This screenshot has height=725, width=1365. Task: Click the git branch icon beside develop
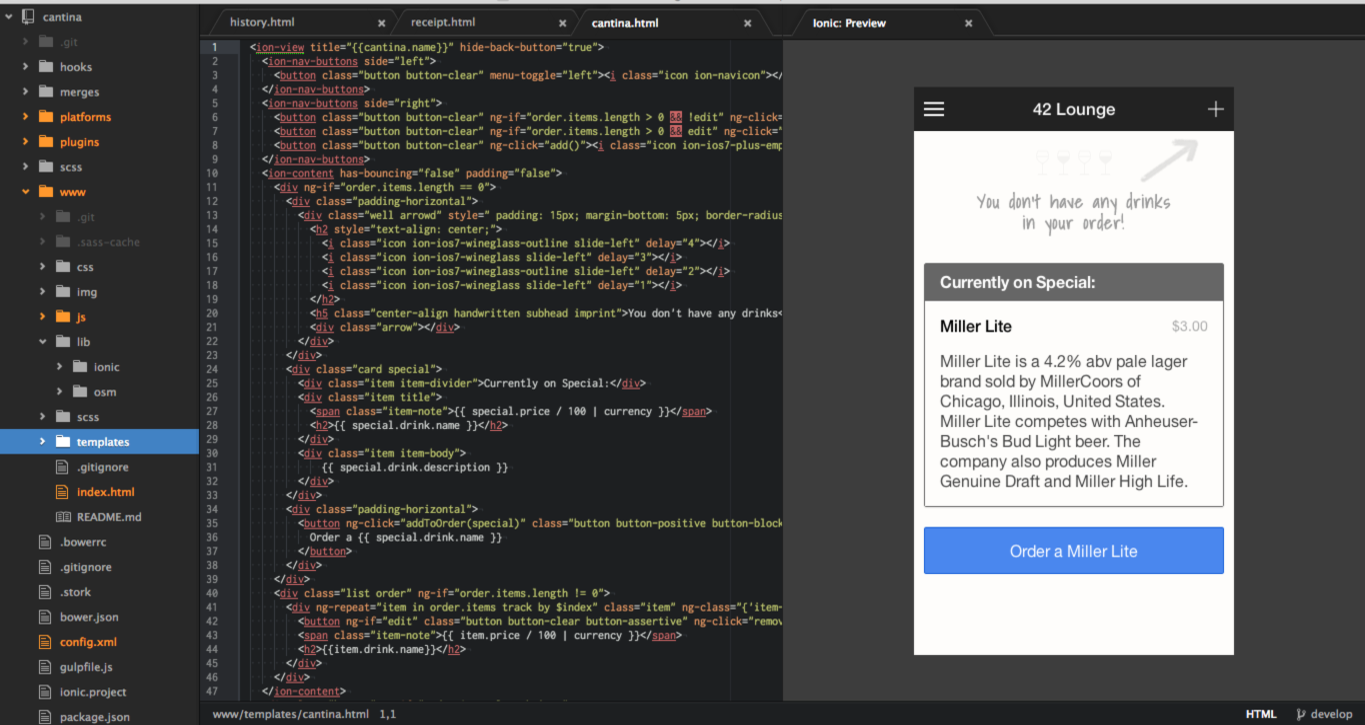click(1300, 714)
